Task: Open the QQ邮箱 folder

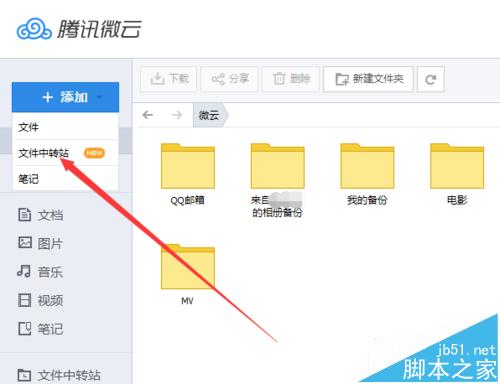Action: click(x=188, y=166)
